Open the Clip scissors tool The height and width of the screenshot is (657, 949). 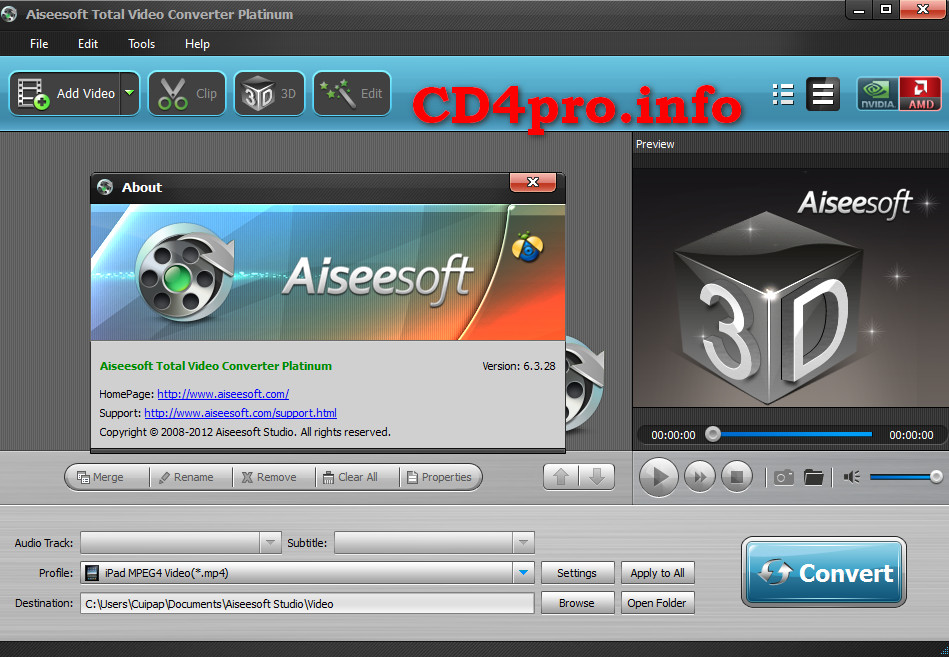click(187, 94)
